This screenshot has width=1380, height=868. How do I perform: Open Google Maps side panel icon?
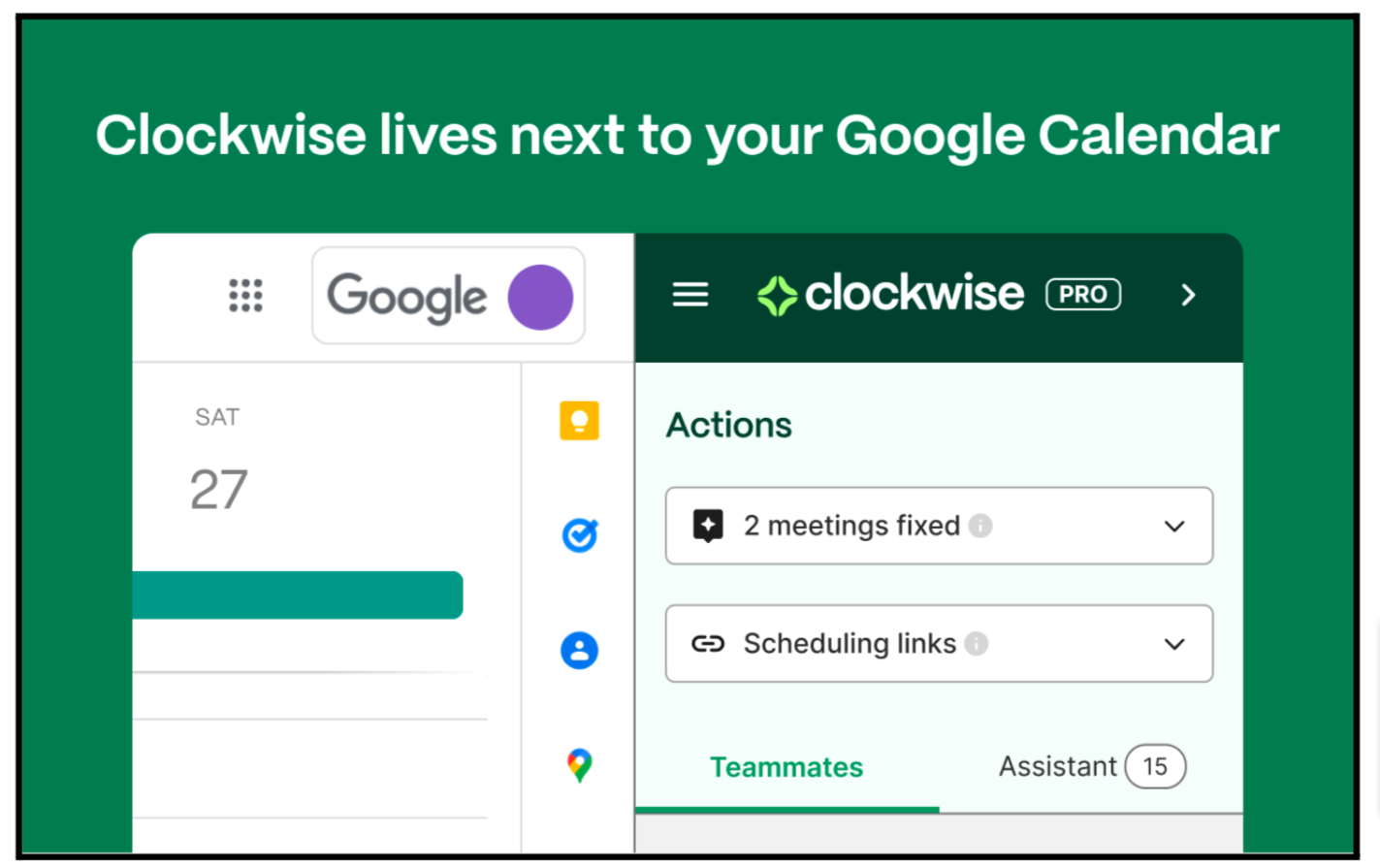tap(579, 765)
